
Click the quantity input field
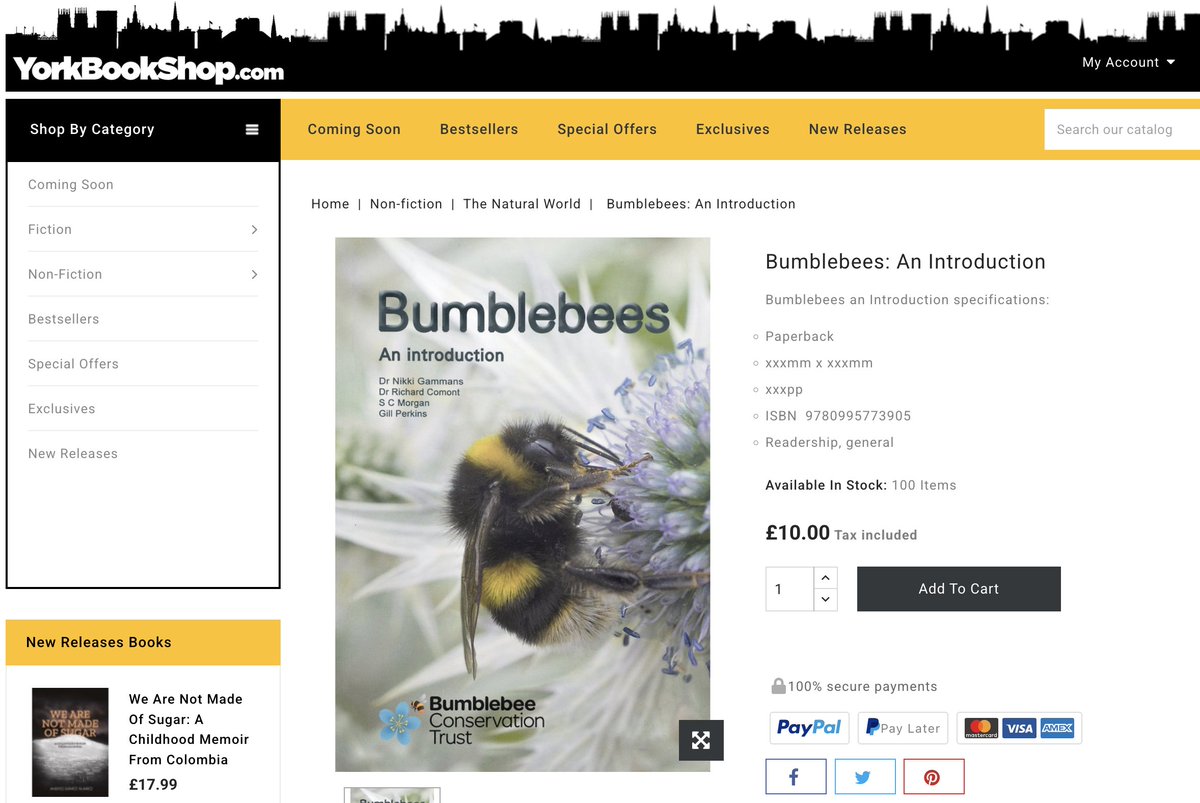click(x=789, y=589)
